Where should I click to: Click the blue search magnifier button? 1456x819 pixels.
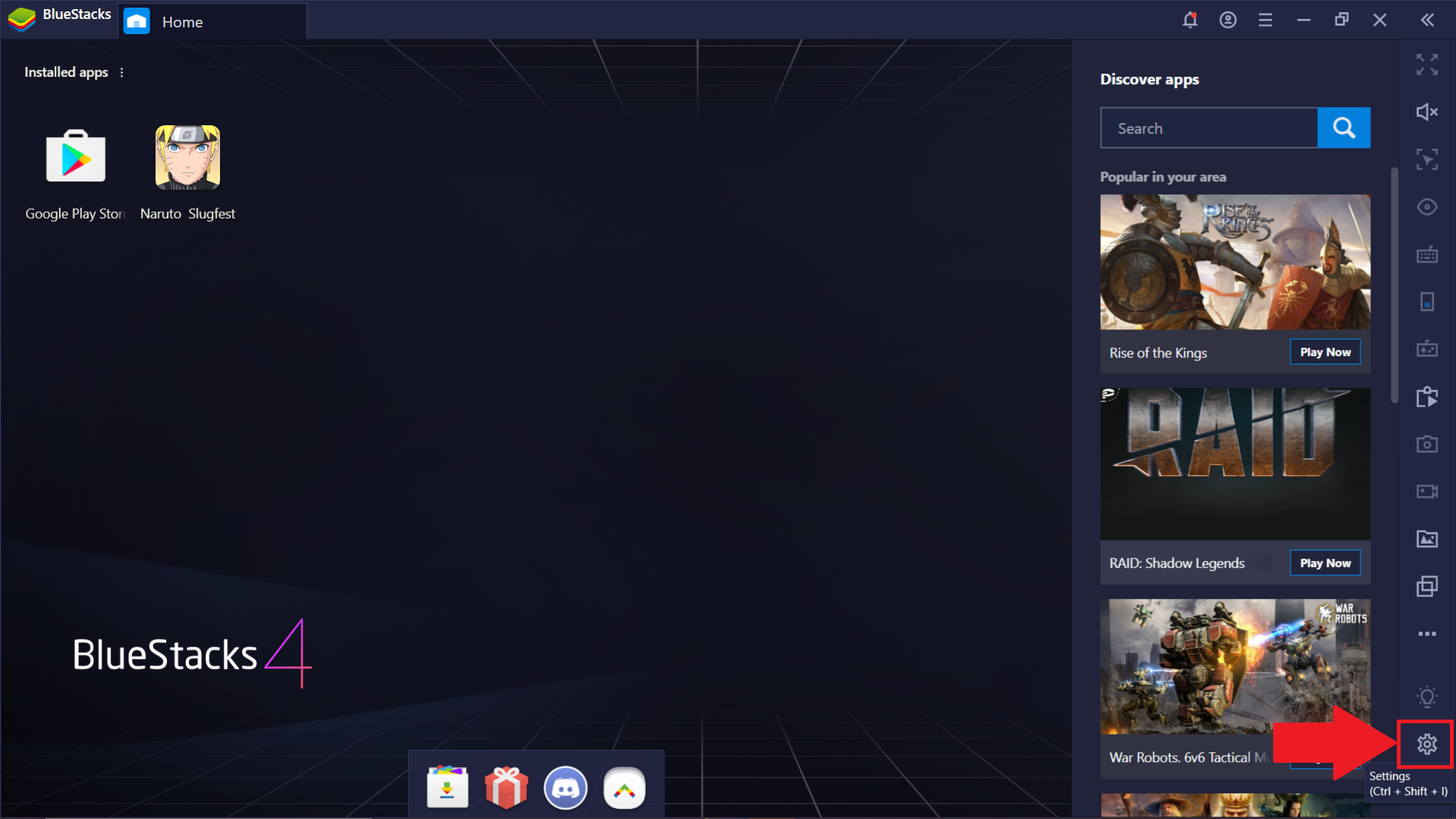(x=1344, y=128)
